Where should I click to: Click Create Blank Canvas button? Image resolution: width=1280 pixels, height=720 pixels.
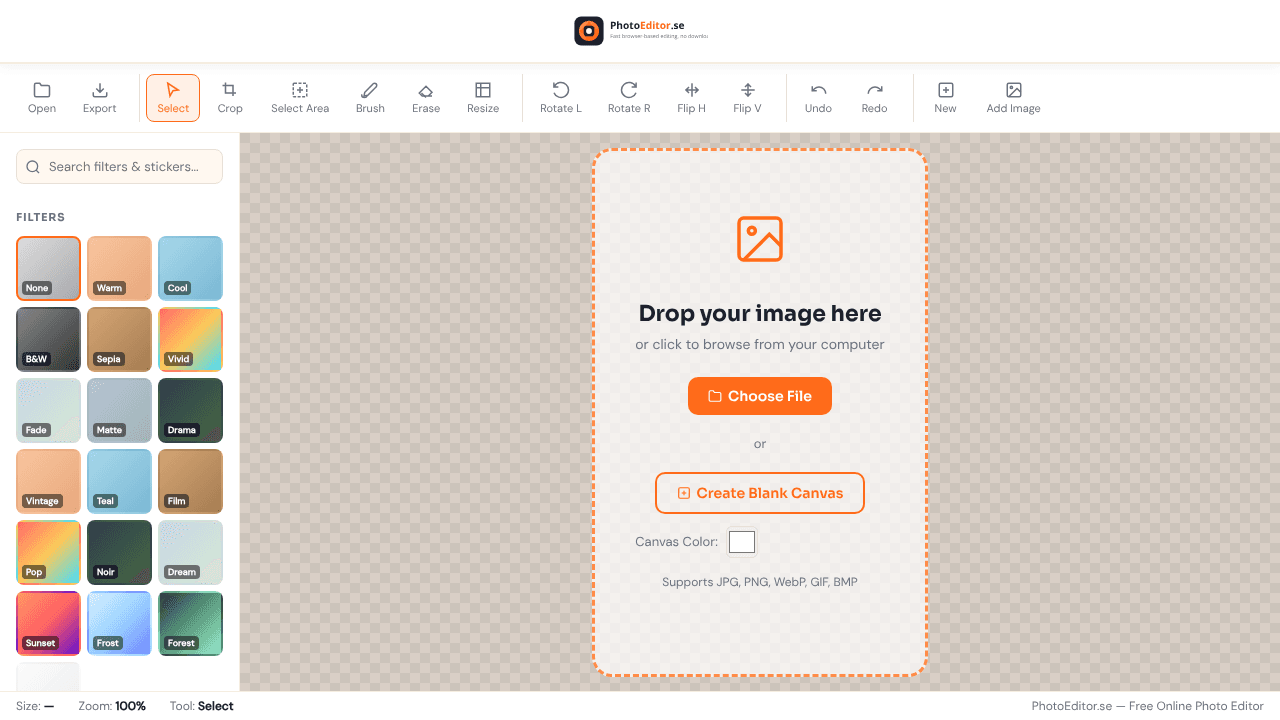click(x=760, y=493)
